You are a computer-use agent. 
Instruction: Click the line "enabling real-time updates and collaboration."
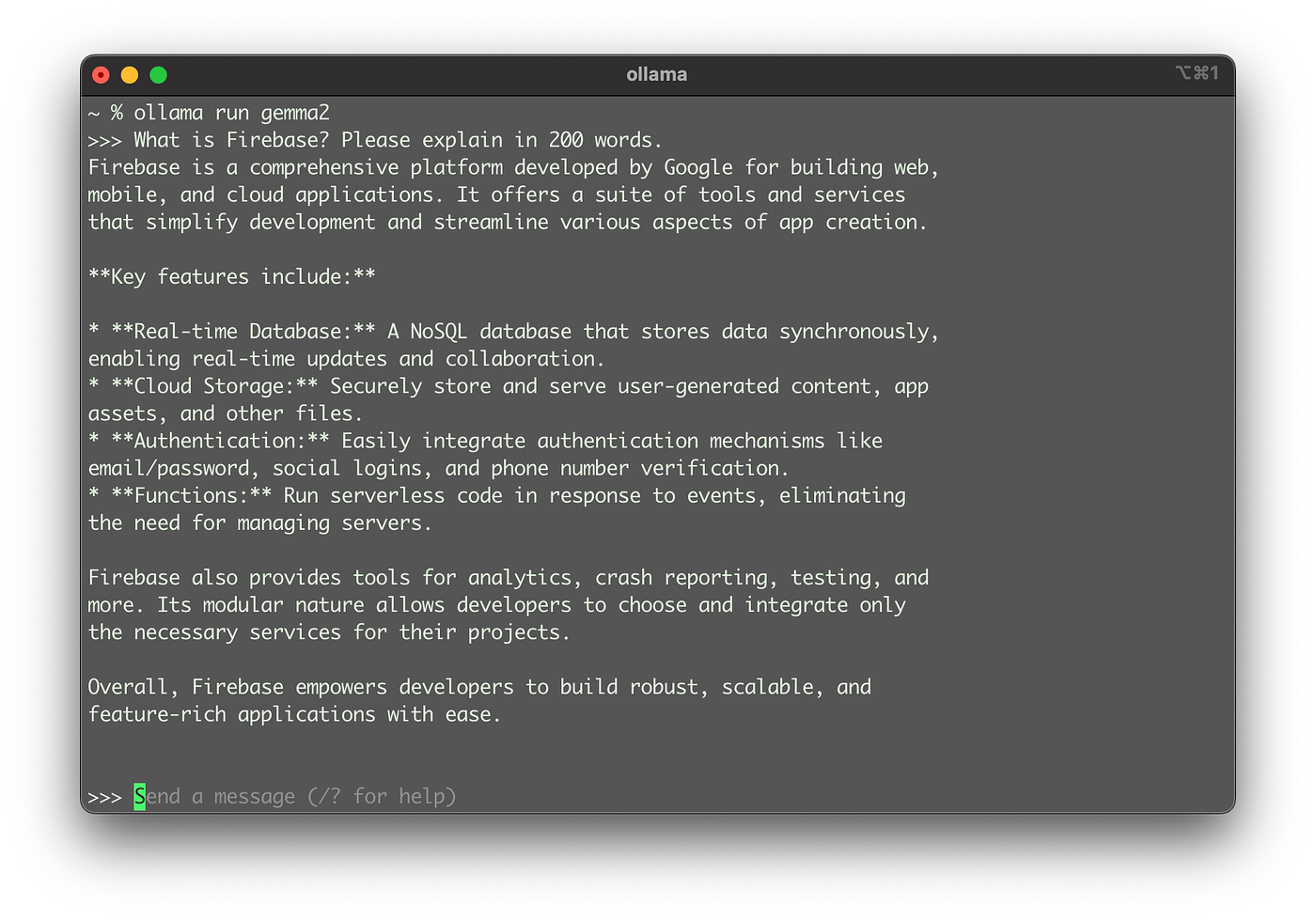pyautogui.click(x=346, y=359)
